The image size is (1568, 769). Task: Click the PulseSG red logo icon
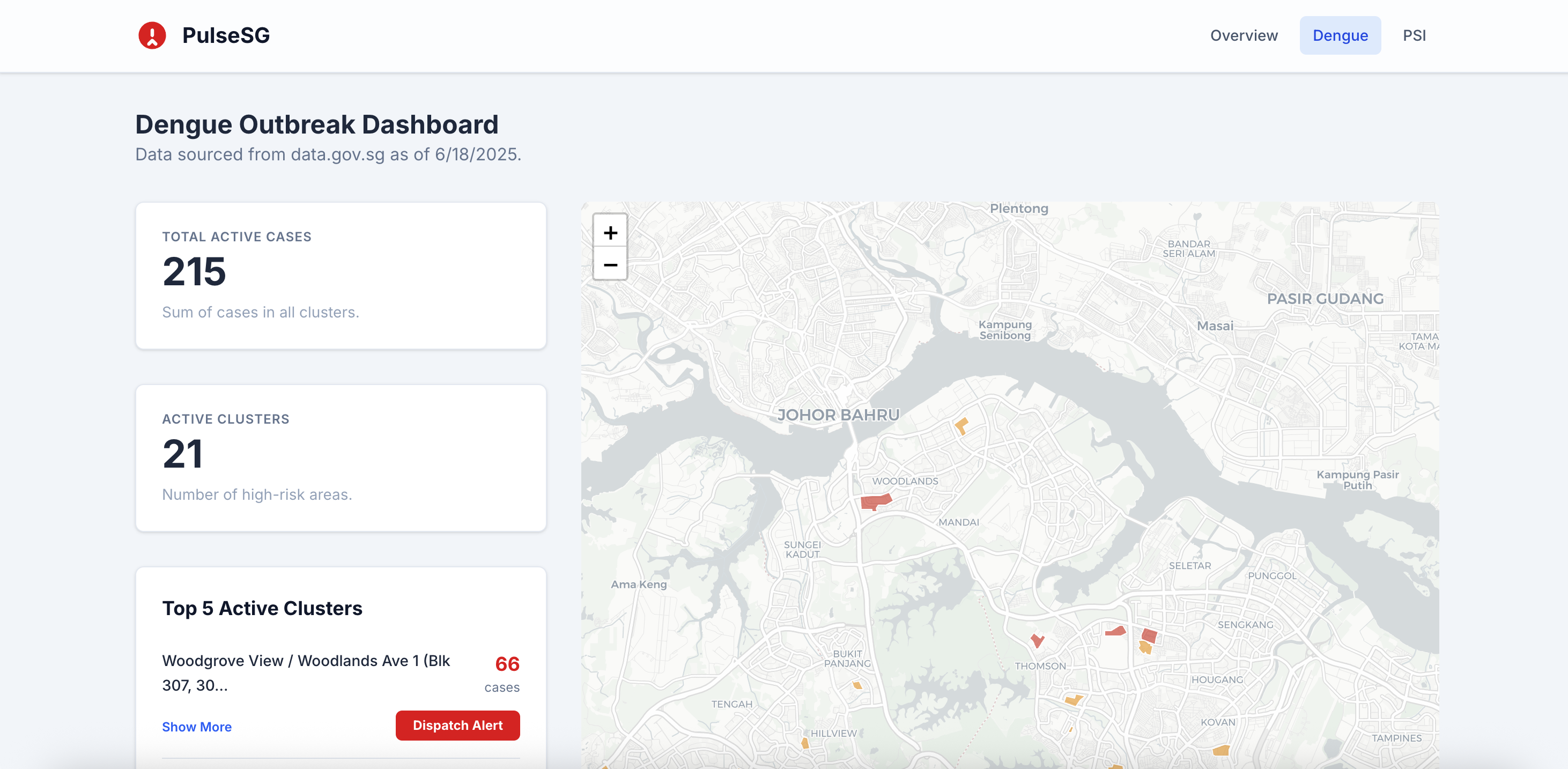[152, 35]
